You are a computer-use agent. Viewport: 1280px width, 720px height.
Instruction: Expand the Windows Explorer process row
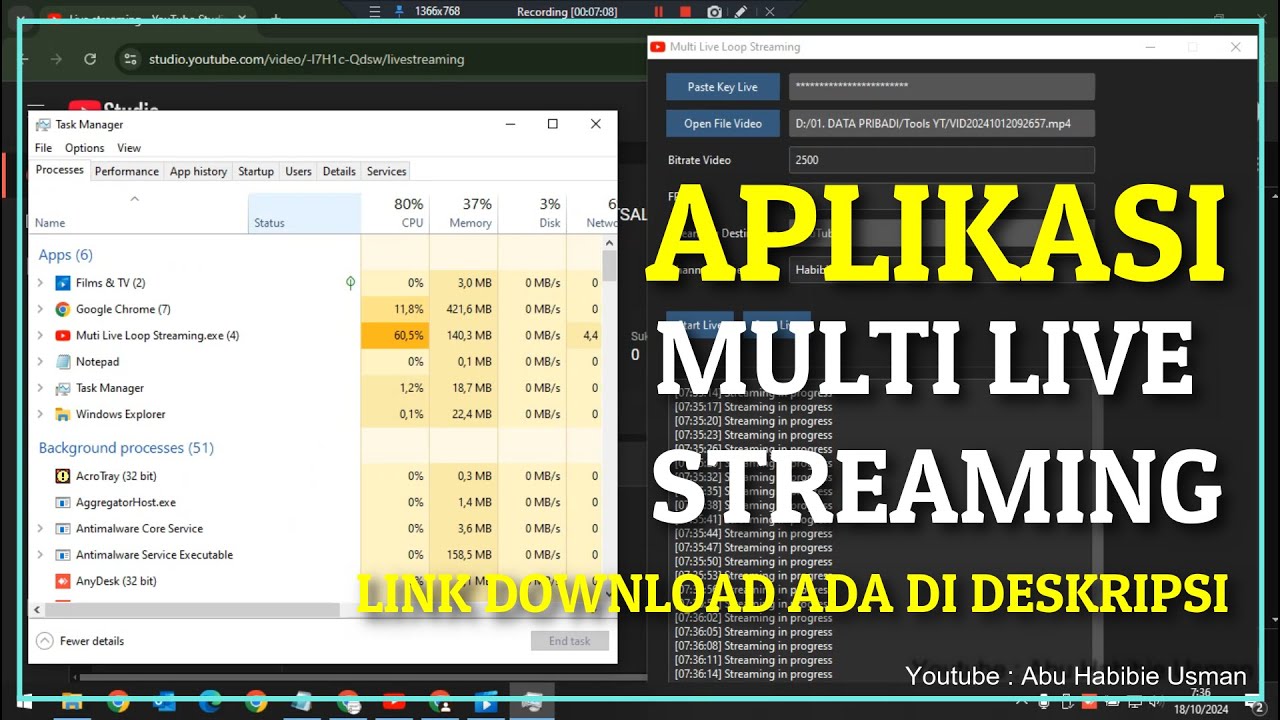point(40,413)
